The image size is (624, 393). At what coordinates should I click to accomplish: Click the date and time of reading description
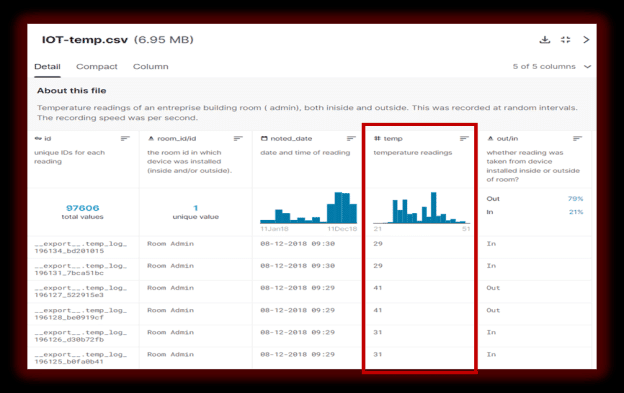305,152
